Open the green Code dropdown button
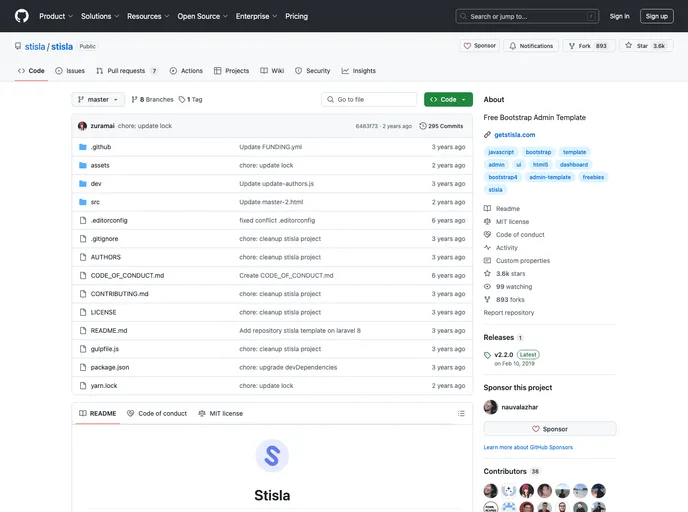The height and width of the screenshot is (512, 688). (x=448, y=100)
